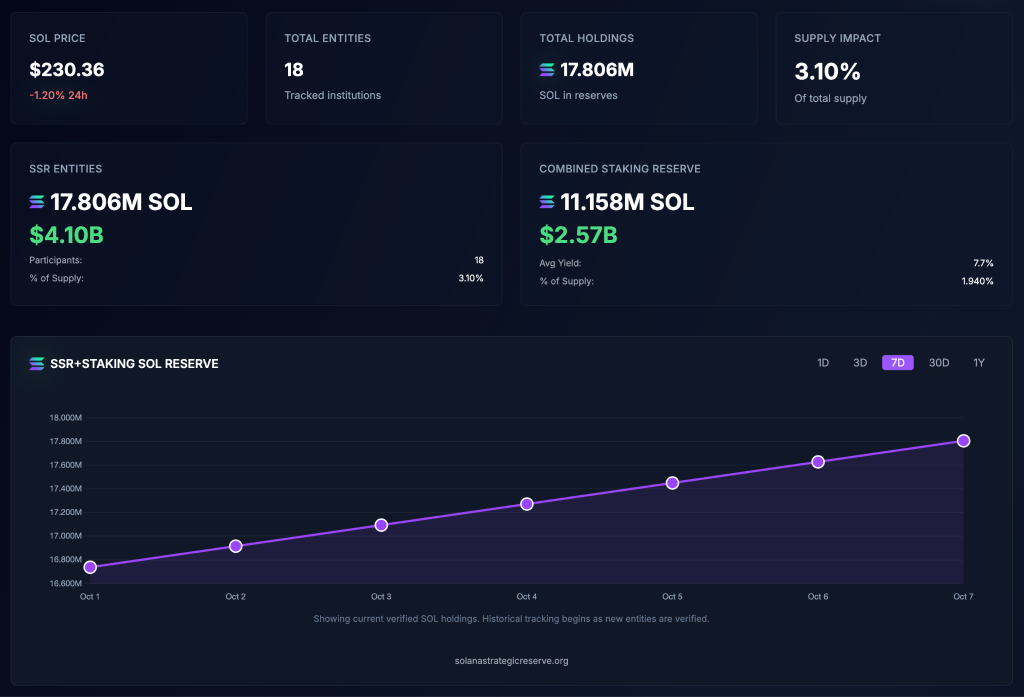Select the highlighted 7D range tab

tap(897, 362)
